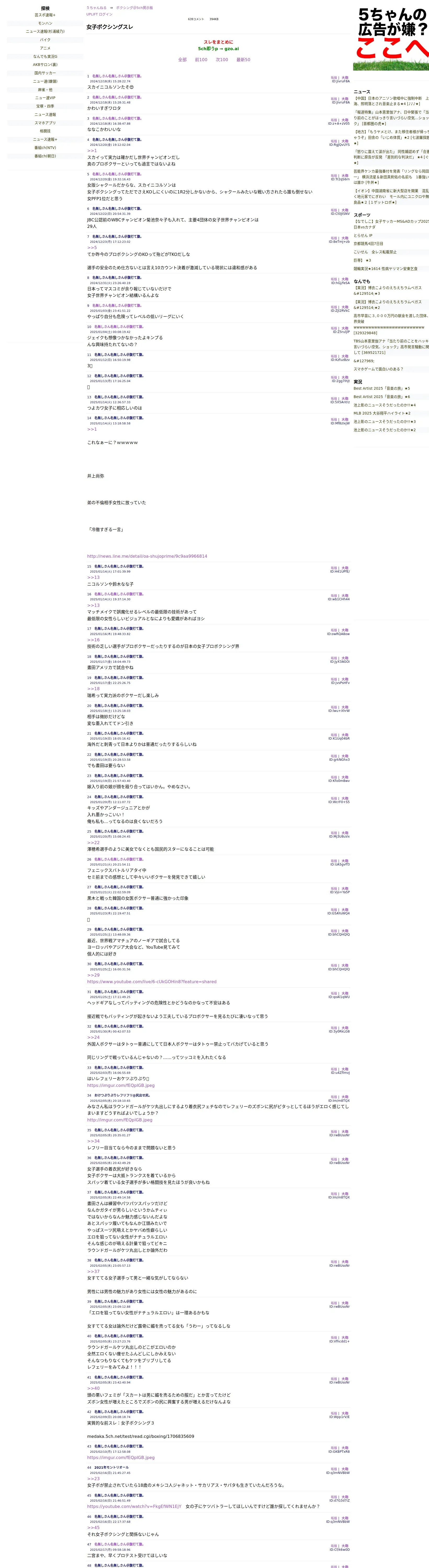Viewport: 429px width, 1568px height.
Task: Open 池上彰のニュースそうだったのか!!★4 thread
Action: [385, 405]
